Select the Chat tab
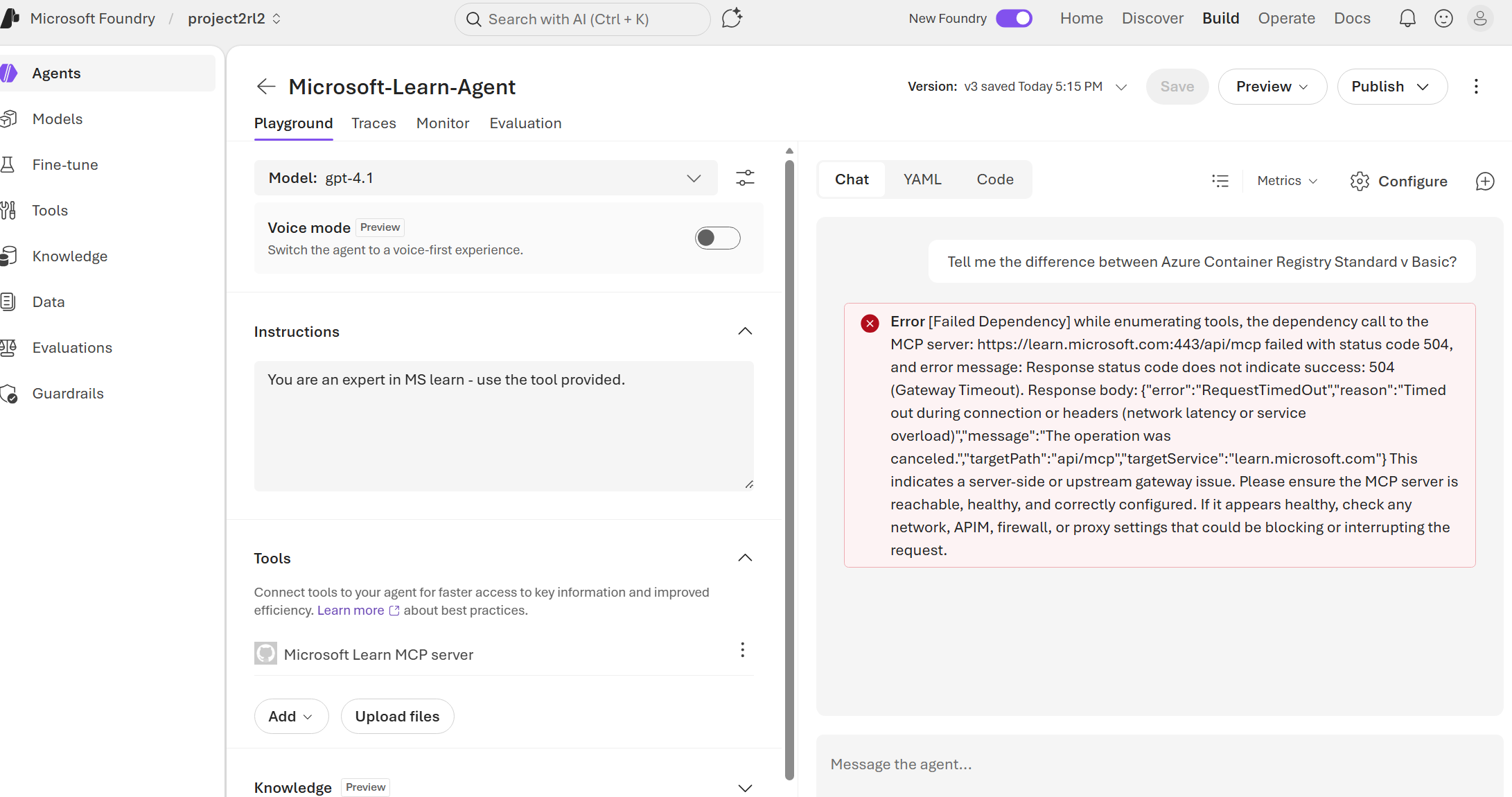Viewport: 1512px width, 797px height. coord(852,179)
